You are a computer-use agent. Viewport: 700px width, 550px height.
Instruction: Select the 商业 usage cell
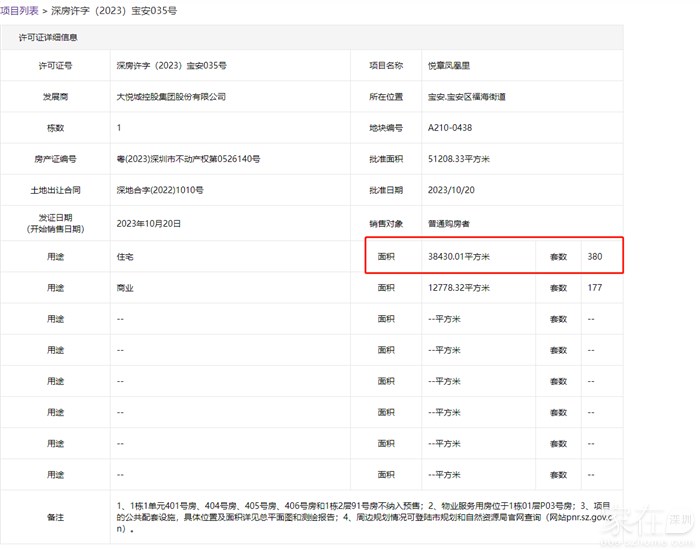click(x=126, y=287)
